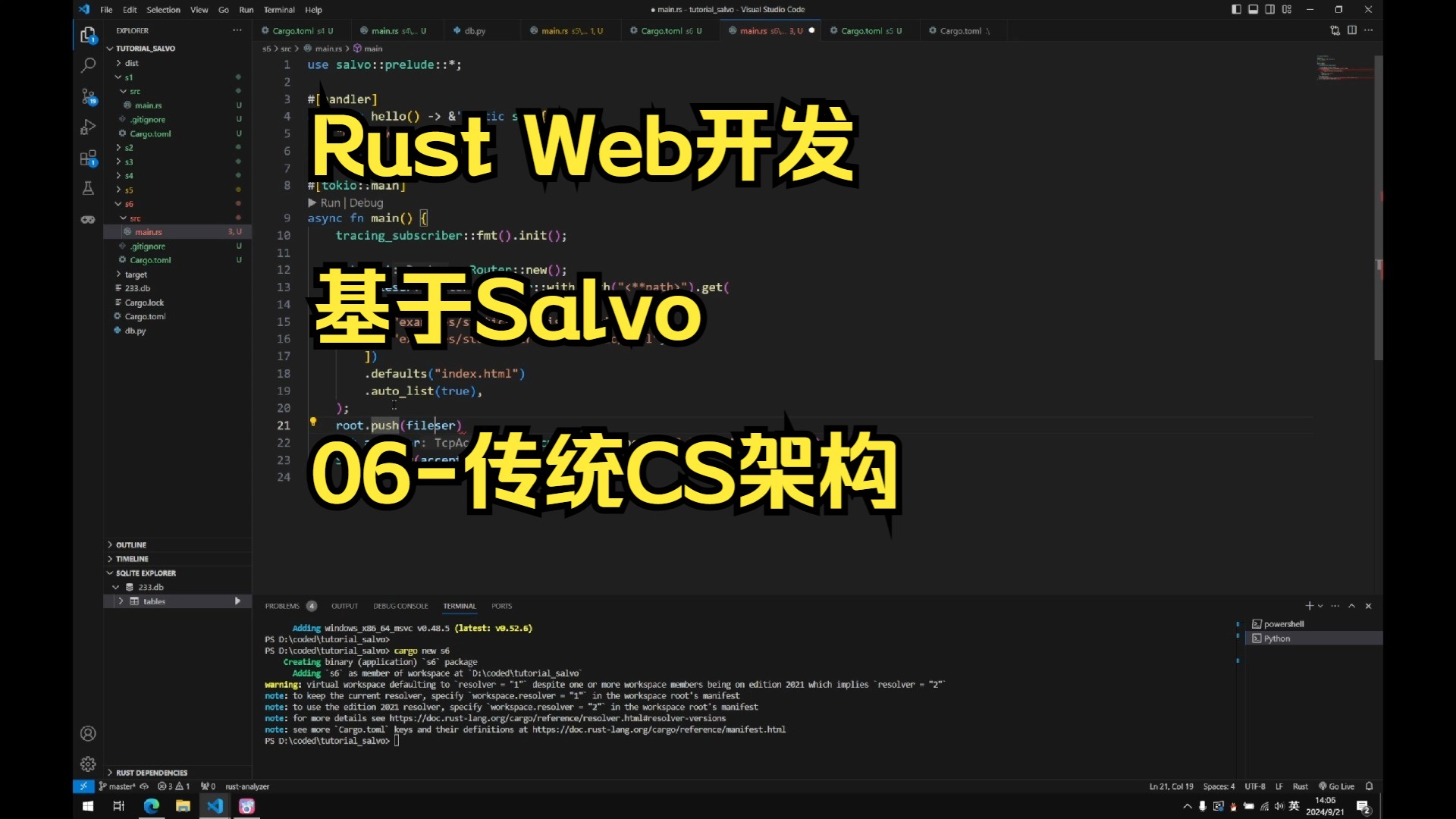1456x819 pixels.
Task: Click the Cargo.toml file in s6 folder
Action: (x=150, y=260)
